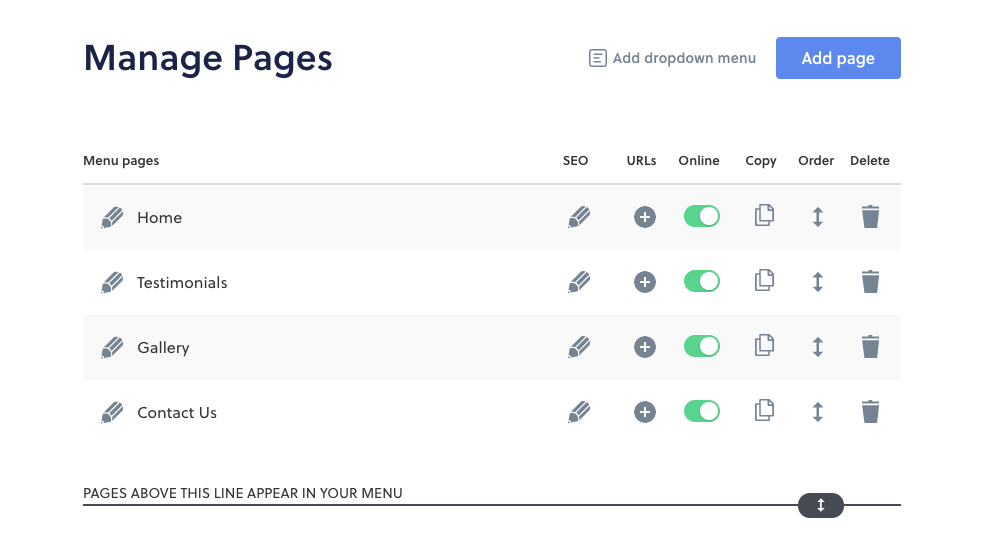Image resolution: width=995 pixels, height=538 pixels.
Task: Click the Add page button
Action: coord(838,58)
